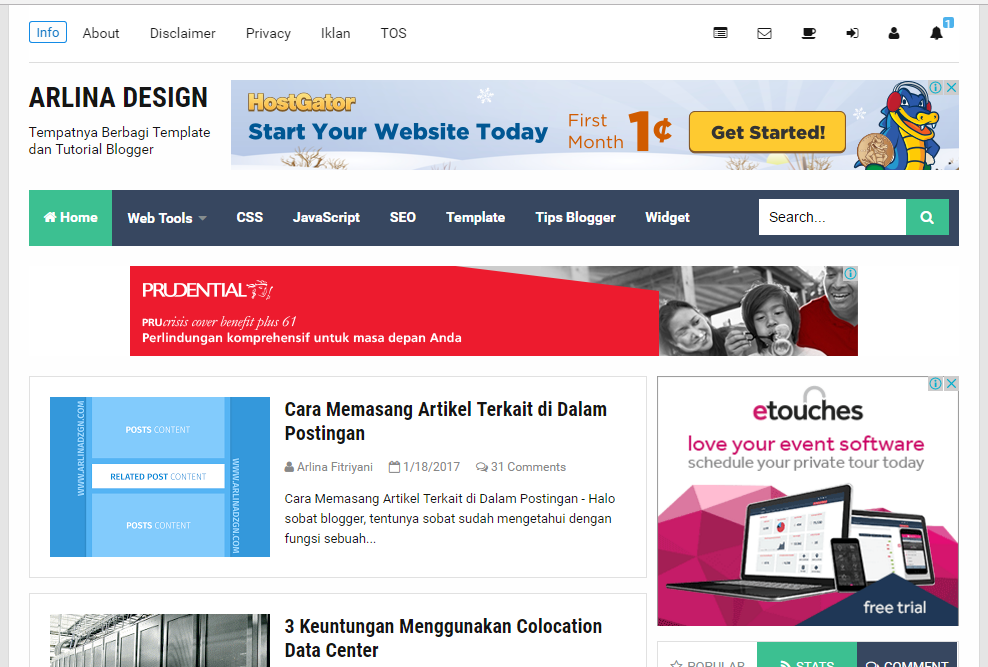Open the CSS category
This screenshot has width=988, height=667.
pos(250,217)
